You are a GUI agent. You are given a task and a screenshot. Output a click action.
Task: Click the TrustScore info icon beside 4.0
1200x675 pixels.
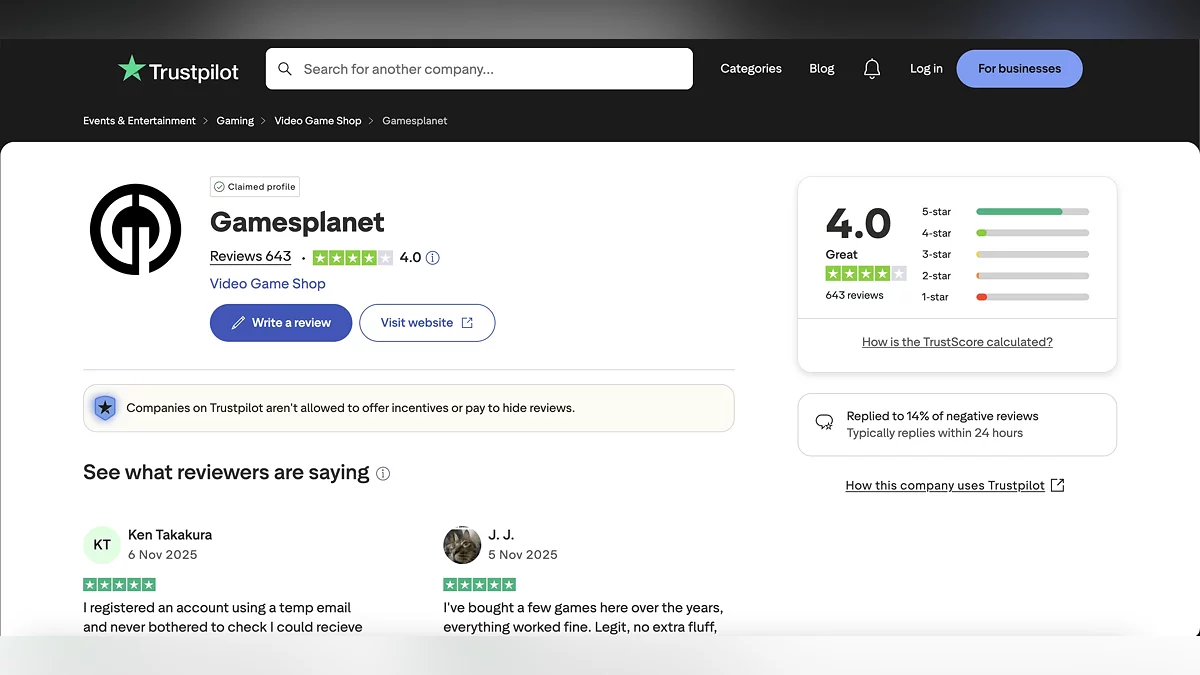433,258
